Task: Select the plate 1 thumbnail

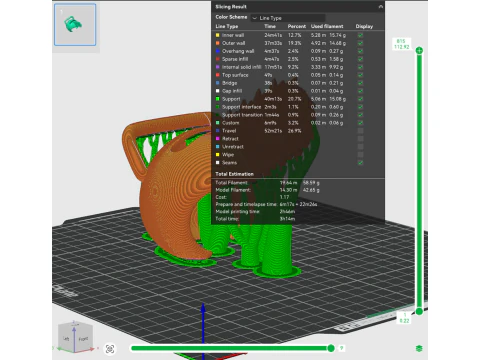Action: pyautogui.click(x=75, y=25)
